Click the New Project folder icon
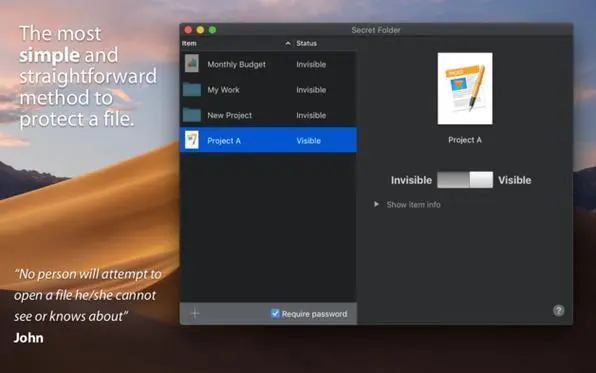The width and height of the screenshot is (596, 373). (192, 115)
